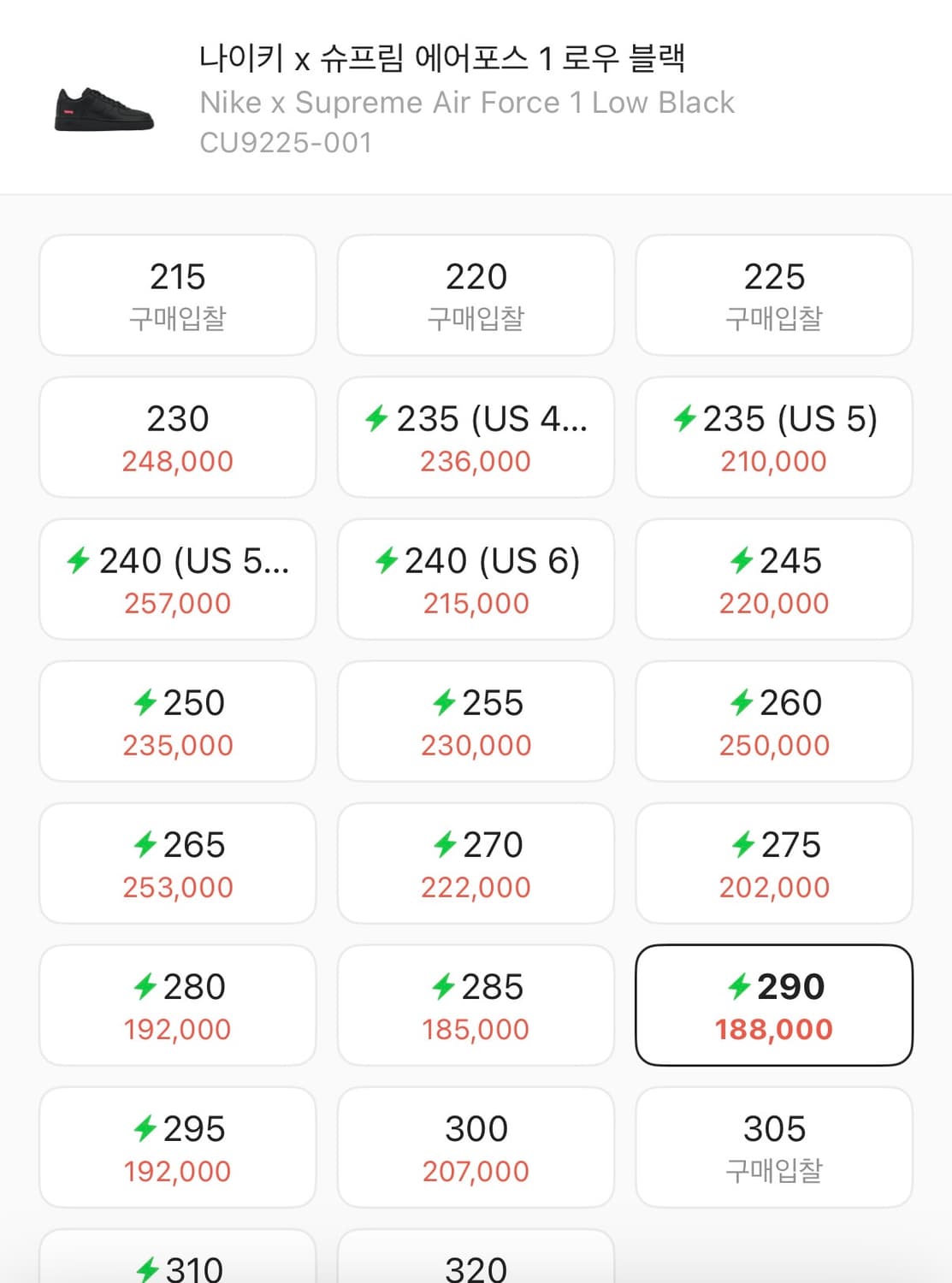Select size 305 bid option
Image resolution: width=952 pixels, height=1283 pixels.
(x=773, y=1147)
